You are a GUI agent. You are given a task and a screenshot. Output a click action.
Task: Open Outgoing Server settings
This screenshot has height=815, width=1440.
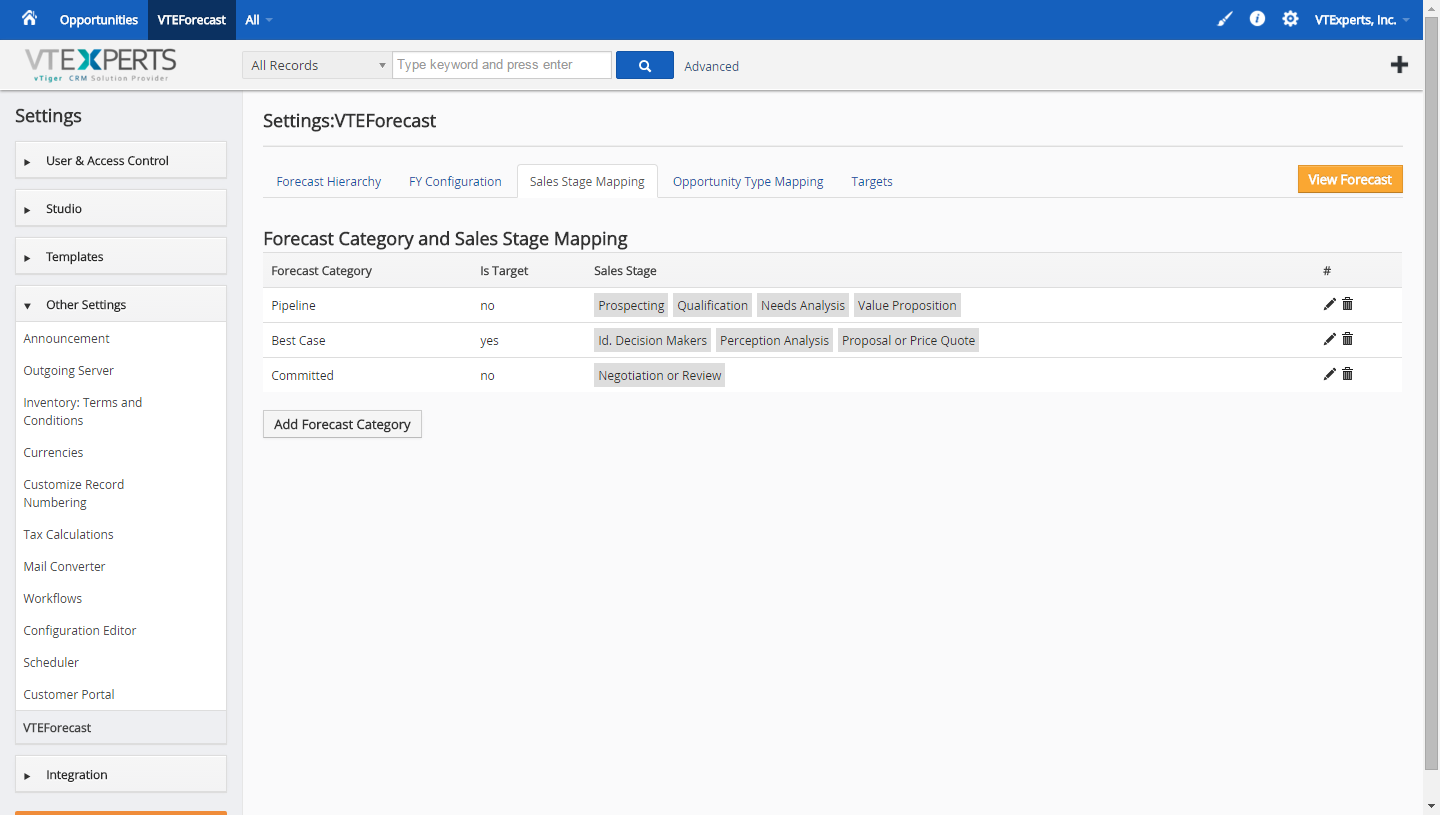click(x=69, y=370)
